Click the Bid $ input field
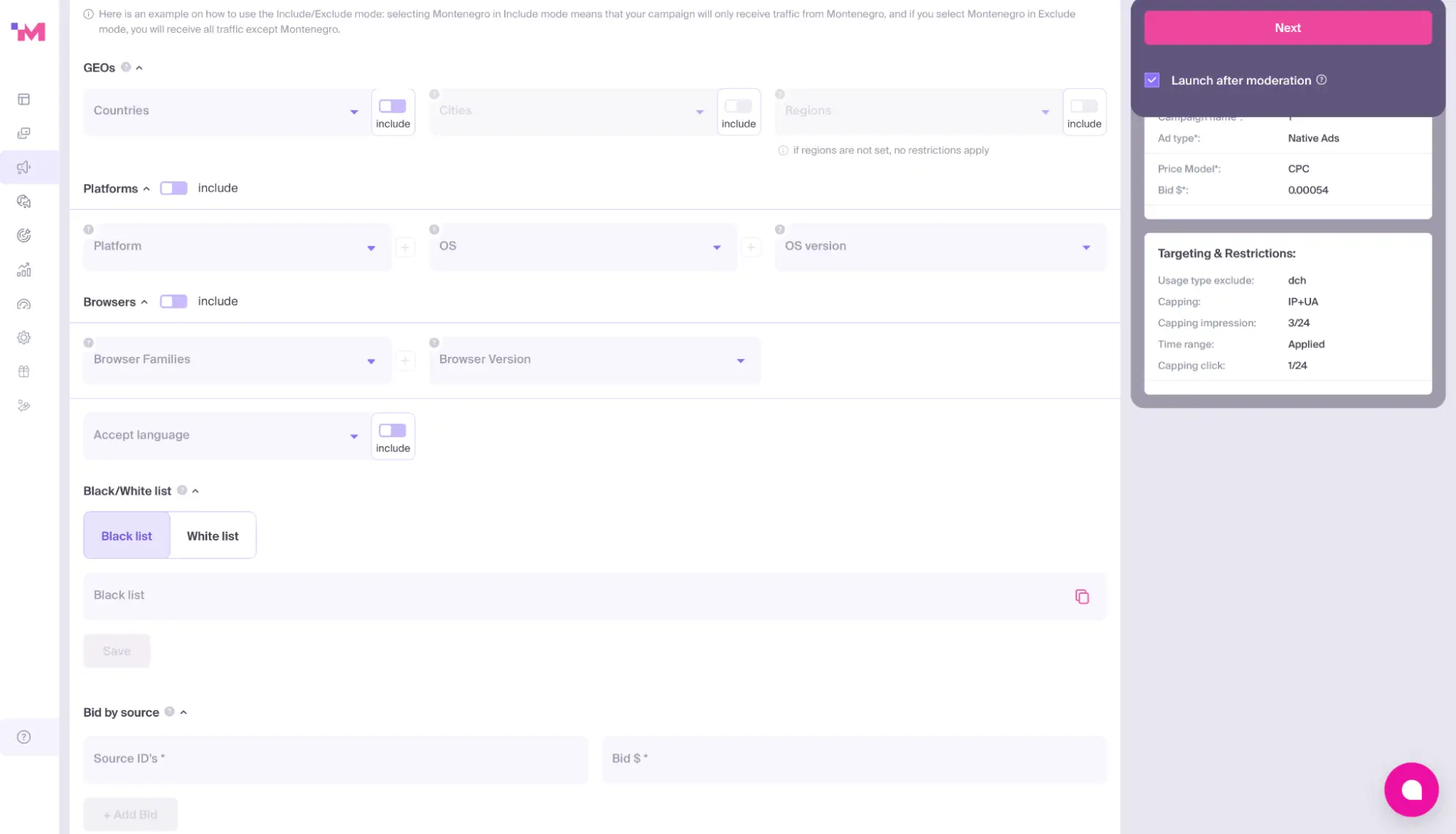Viewport: 1456px width, 834px height. point(854,759)
